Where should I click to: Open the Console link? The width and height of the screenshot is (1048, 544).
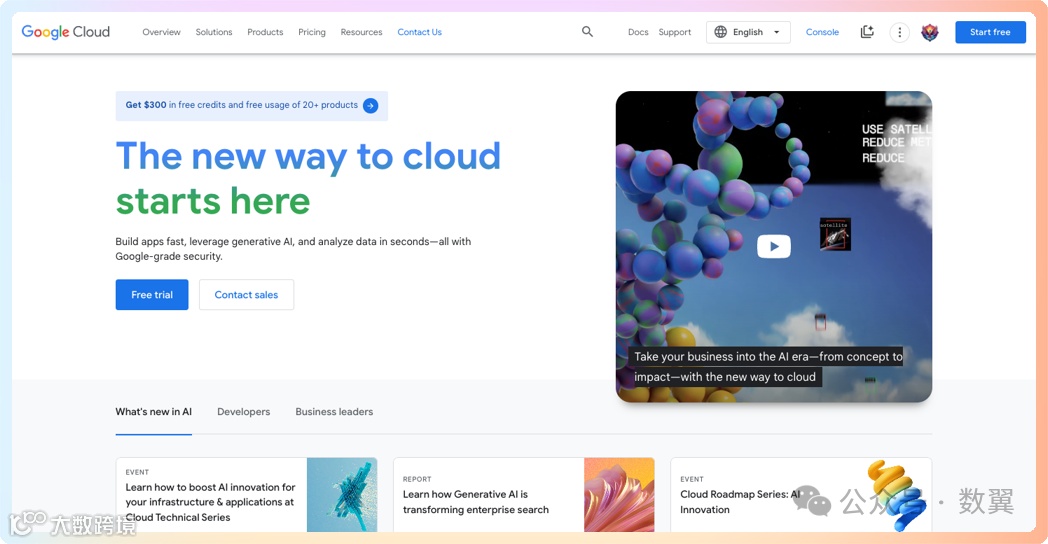(822, 32)
